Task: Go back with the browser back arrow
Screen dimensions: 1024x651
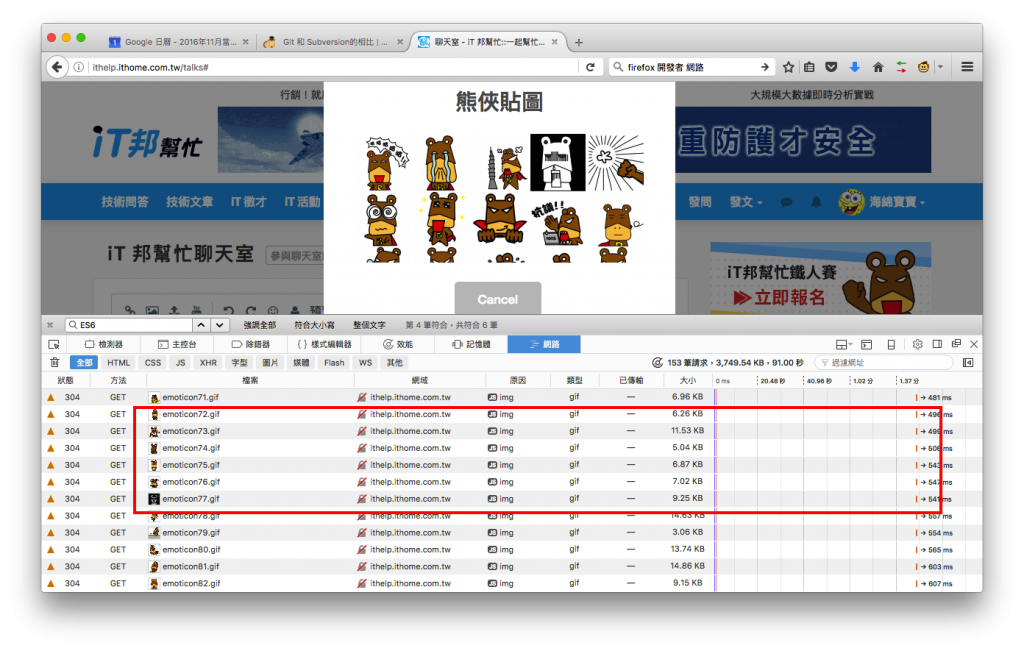Action: coord(57,67)
